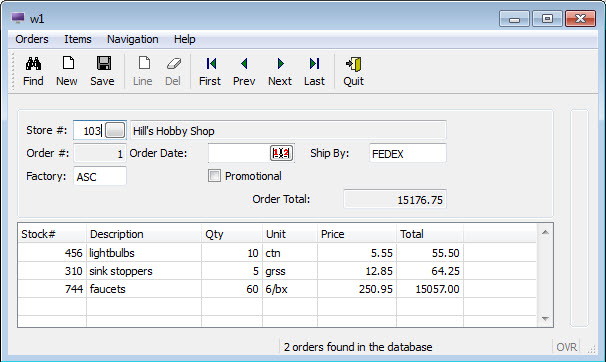The height and width of the screenshot is (362, 606).
Task: Select the lightbulbs description cell
Action: pos(144,253)
